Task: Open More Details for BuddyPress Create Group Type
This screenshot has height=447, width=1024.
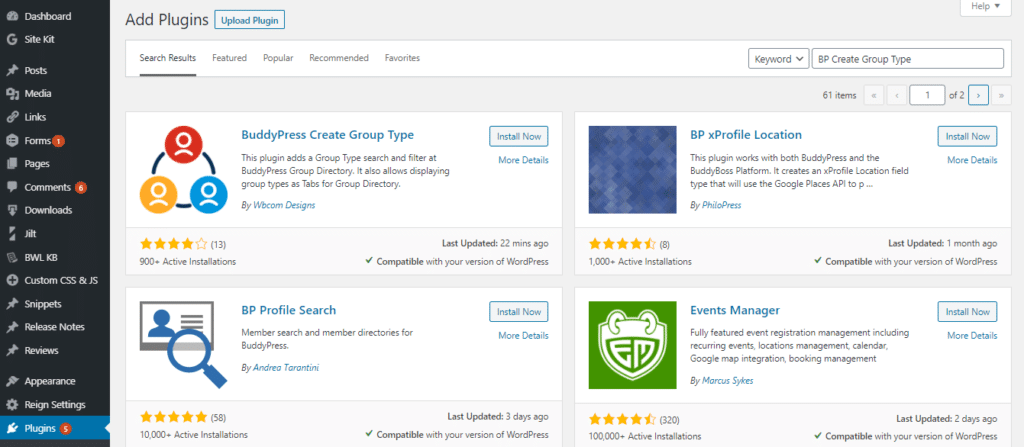Action: [523, 160]
